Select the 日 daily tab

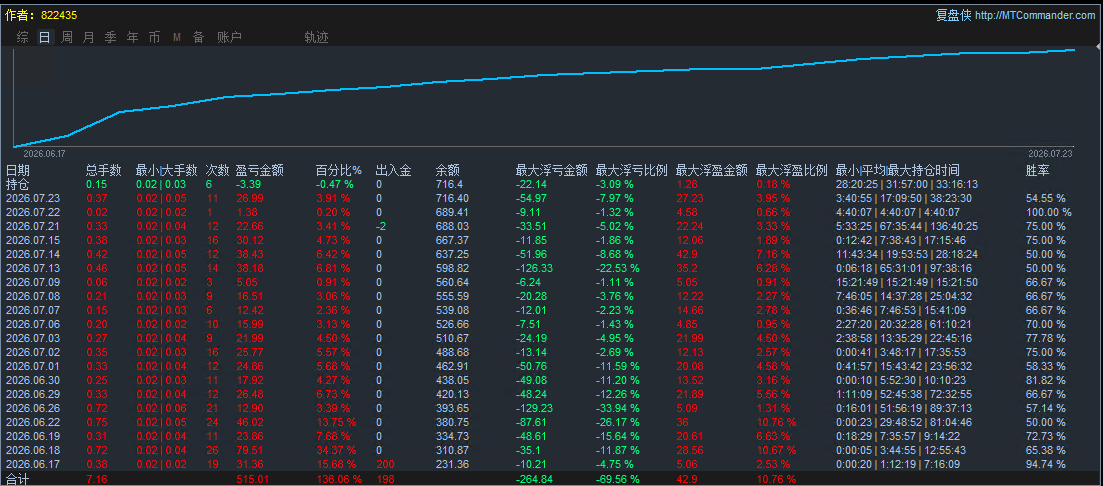[x=44, y=37]
